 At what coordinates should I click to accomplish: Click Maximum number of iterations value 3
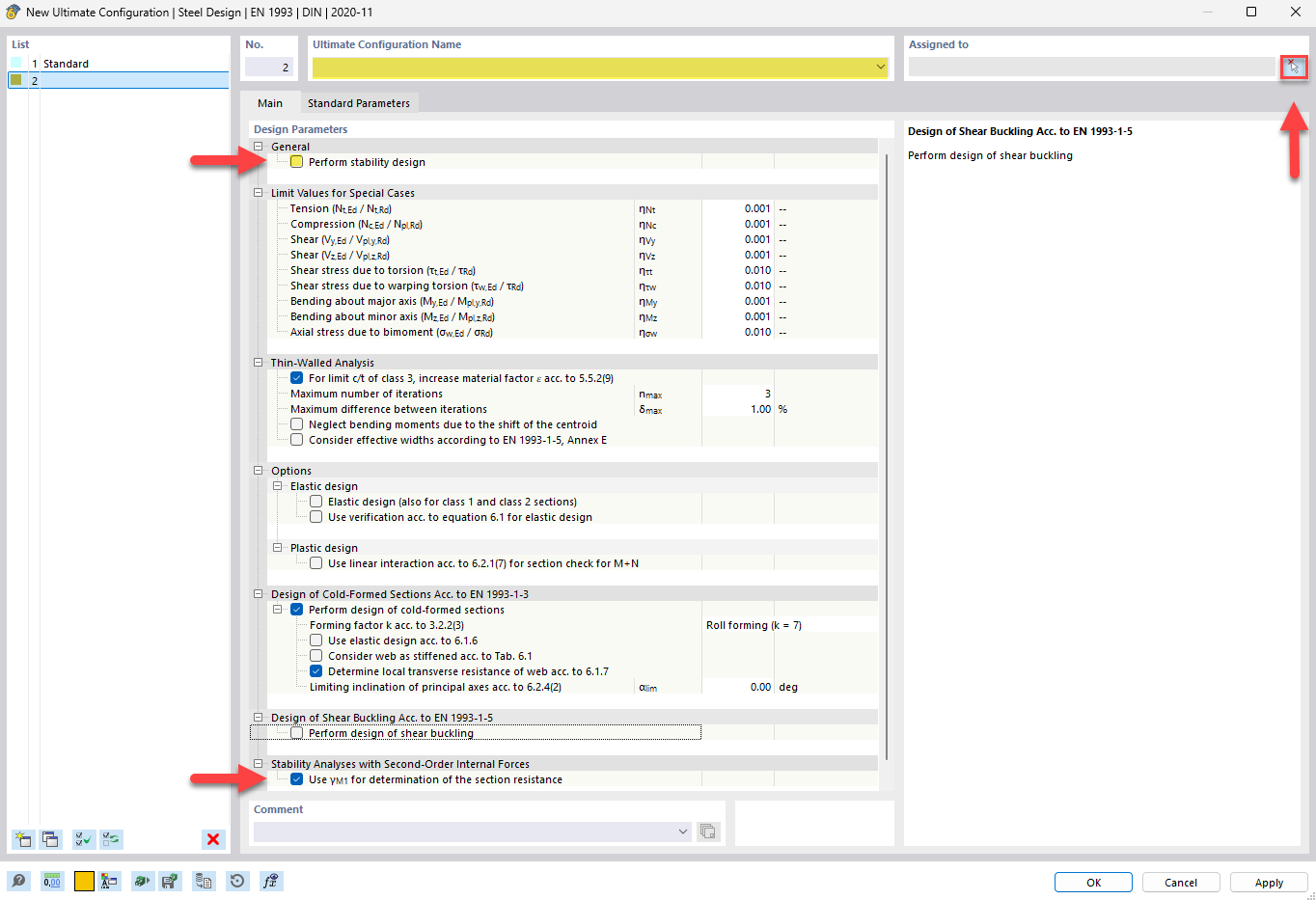tap(738, 394)
